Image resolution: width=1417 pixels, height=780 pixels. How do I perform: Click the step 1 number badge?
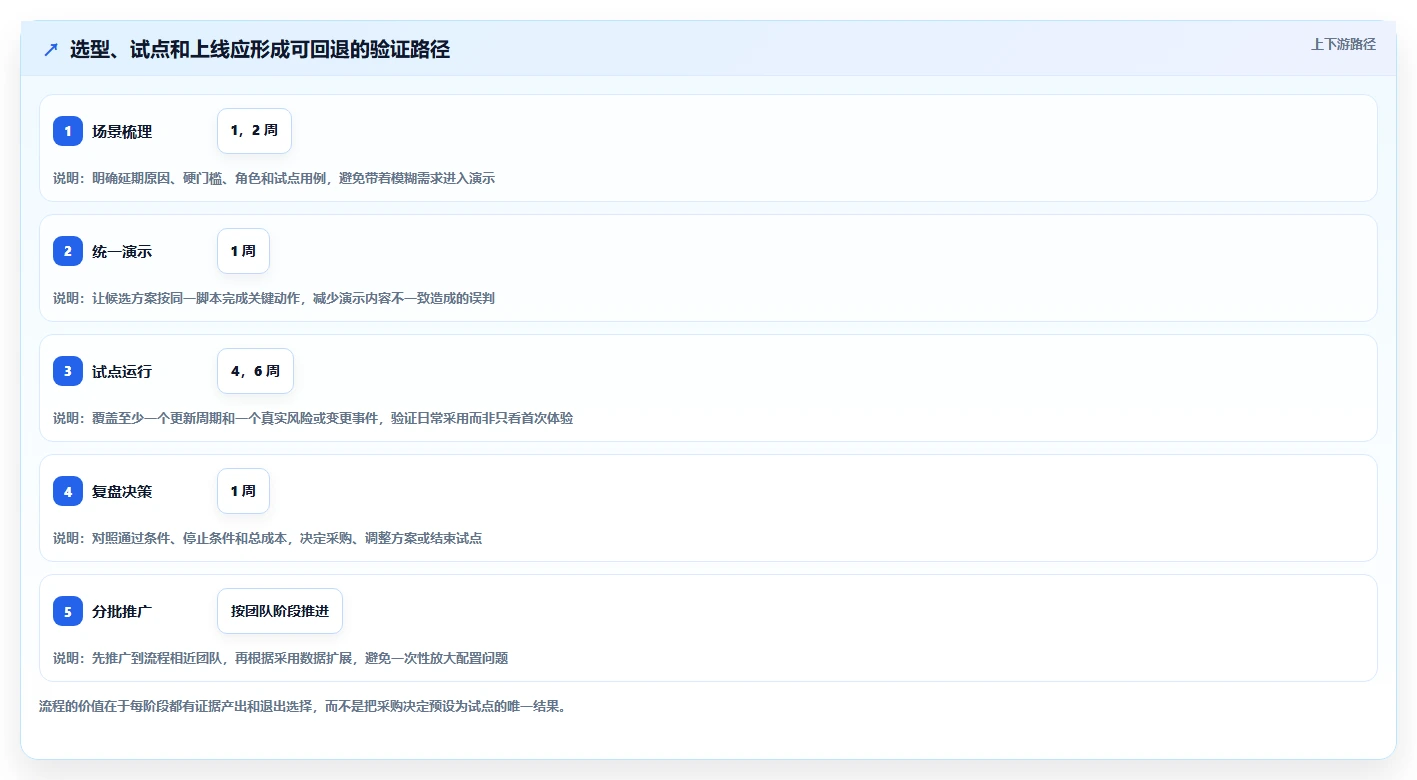(68, 131)
